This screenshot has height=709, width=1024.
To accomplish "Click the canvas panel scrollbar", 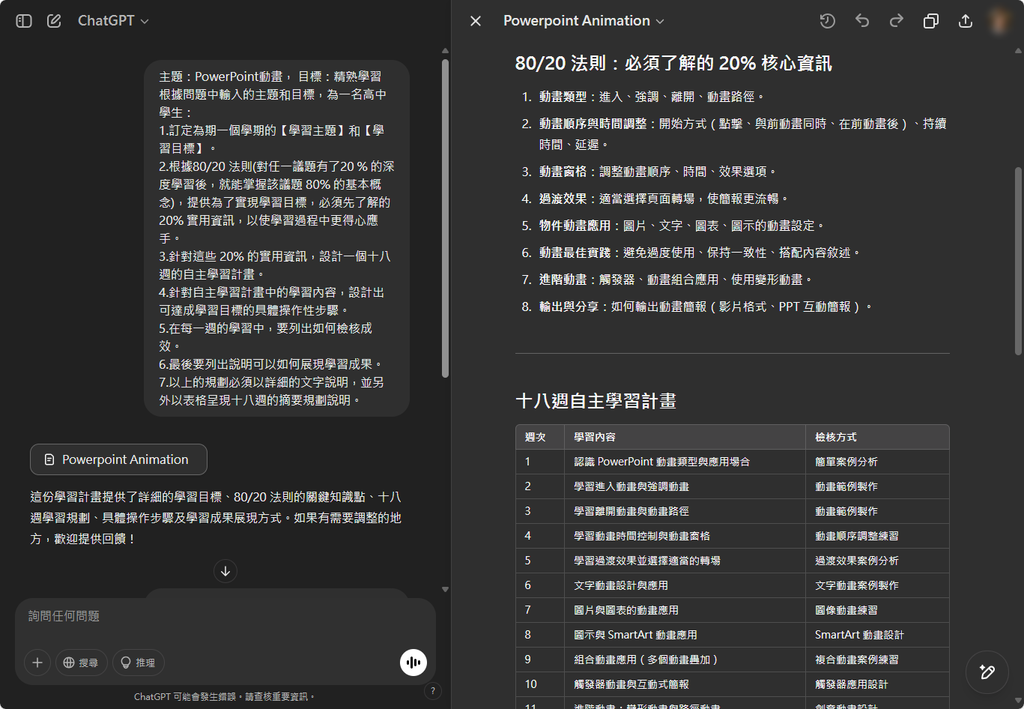I will 1018,261.
